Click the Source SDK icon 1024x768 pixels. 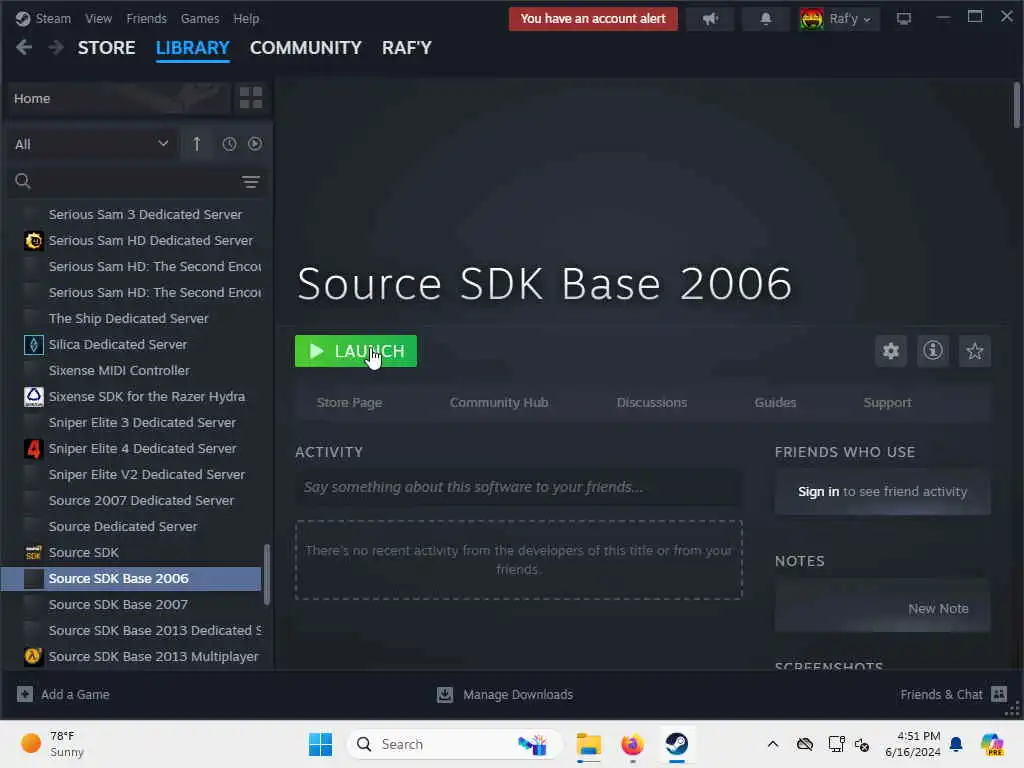tap(33, 552)
